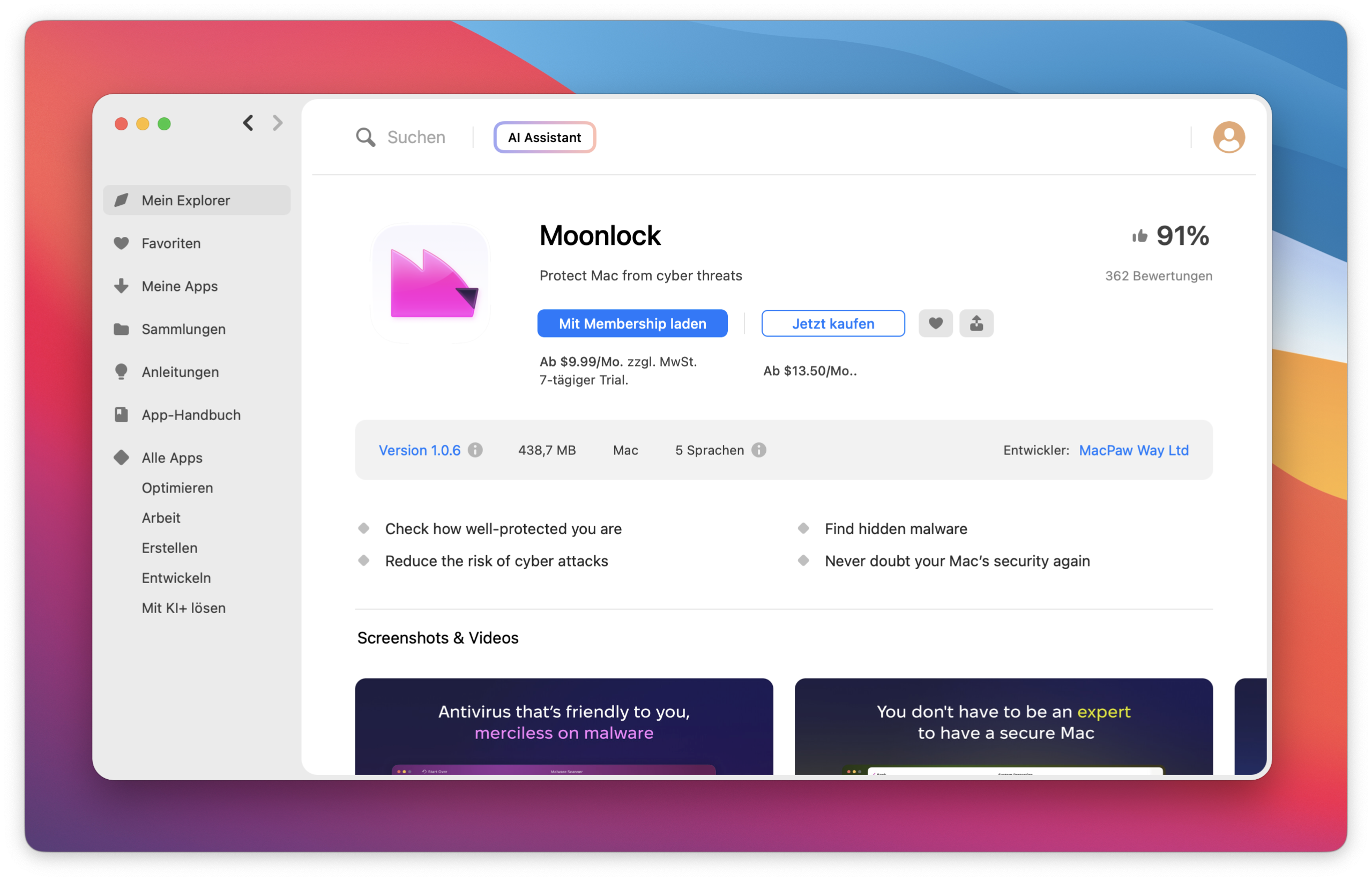Image resolution: width=1372 pixels, height=881 pixels.
Task: Share Moonlock using the share icon
Action: pyautogui.click(x=976, y=323)
